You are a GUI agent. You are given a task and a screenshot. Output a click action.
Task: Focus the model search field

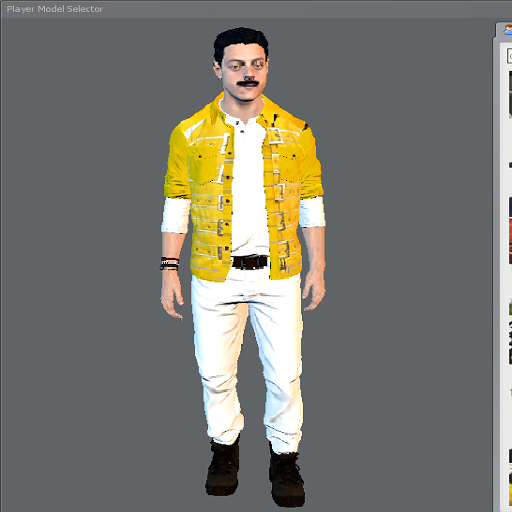[510, 56]
